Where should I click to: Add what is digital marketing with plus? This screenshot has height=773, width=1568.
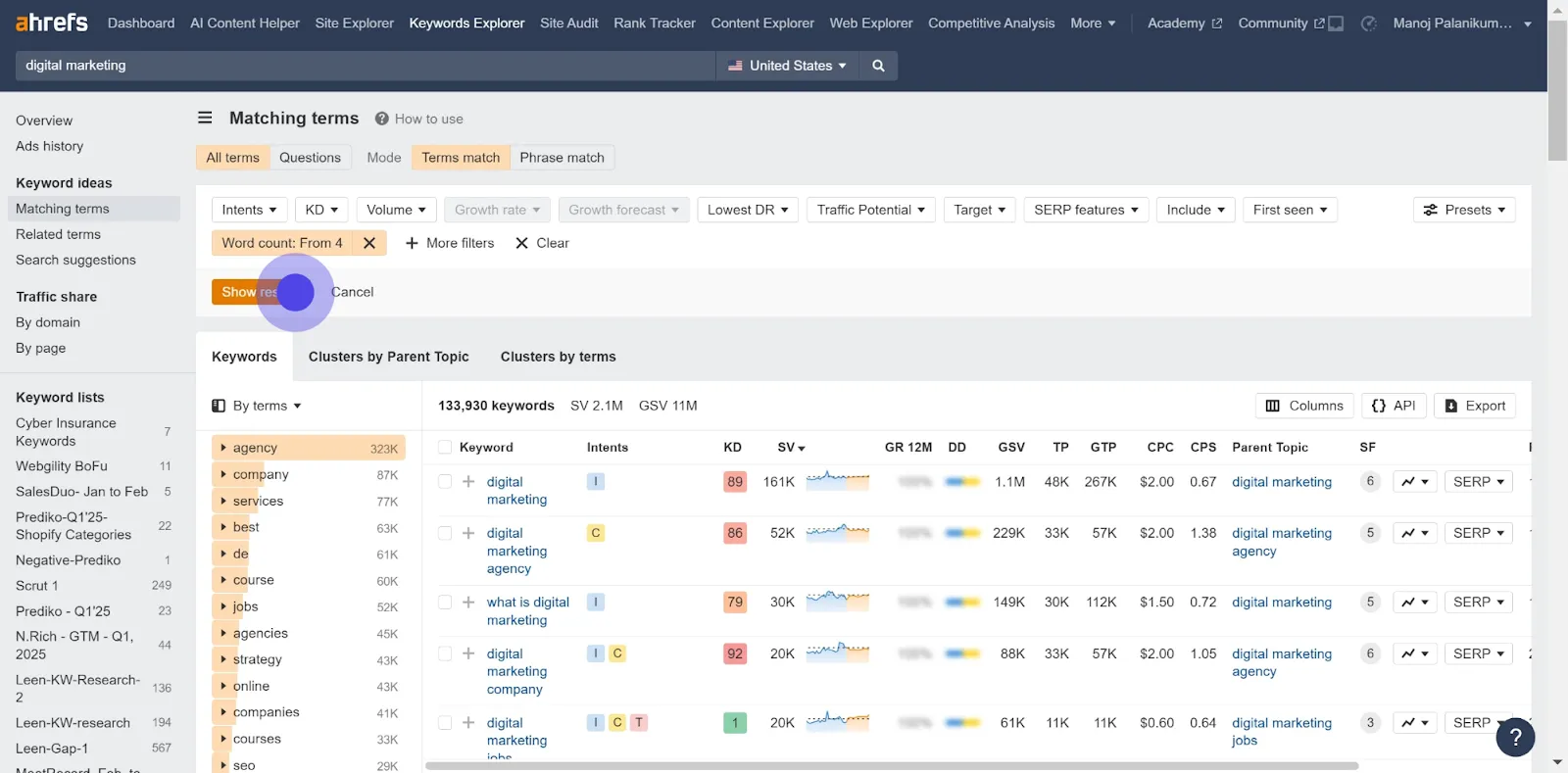tap(468, 603)
